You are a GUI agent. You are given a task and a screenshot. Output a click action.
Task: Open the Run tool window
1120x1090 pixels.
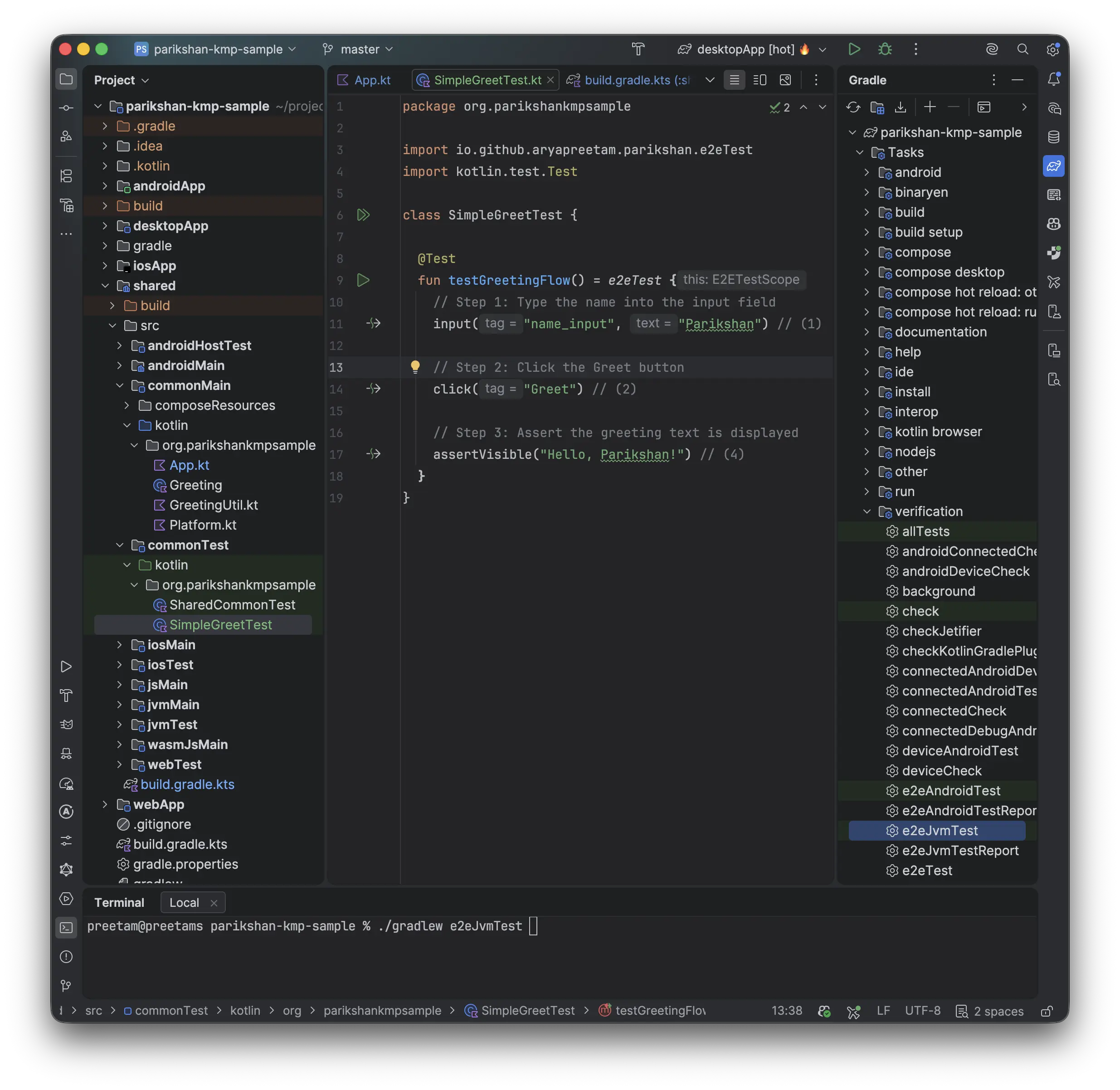tap(66, 667)
